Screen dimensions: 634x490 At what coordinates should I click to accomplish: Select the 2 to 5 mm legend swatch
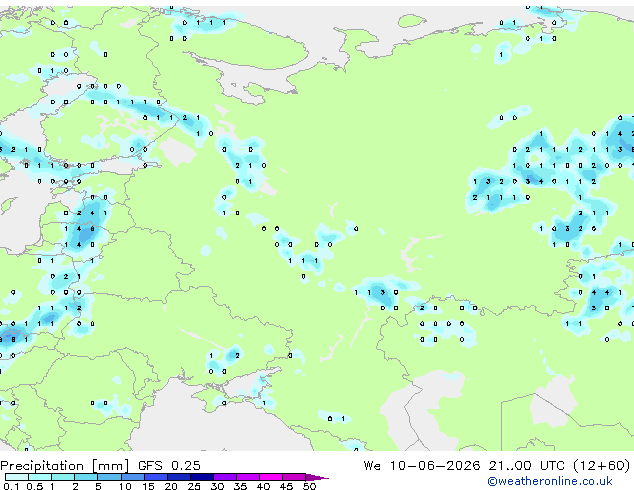click(x=86, y=477)
